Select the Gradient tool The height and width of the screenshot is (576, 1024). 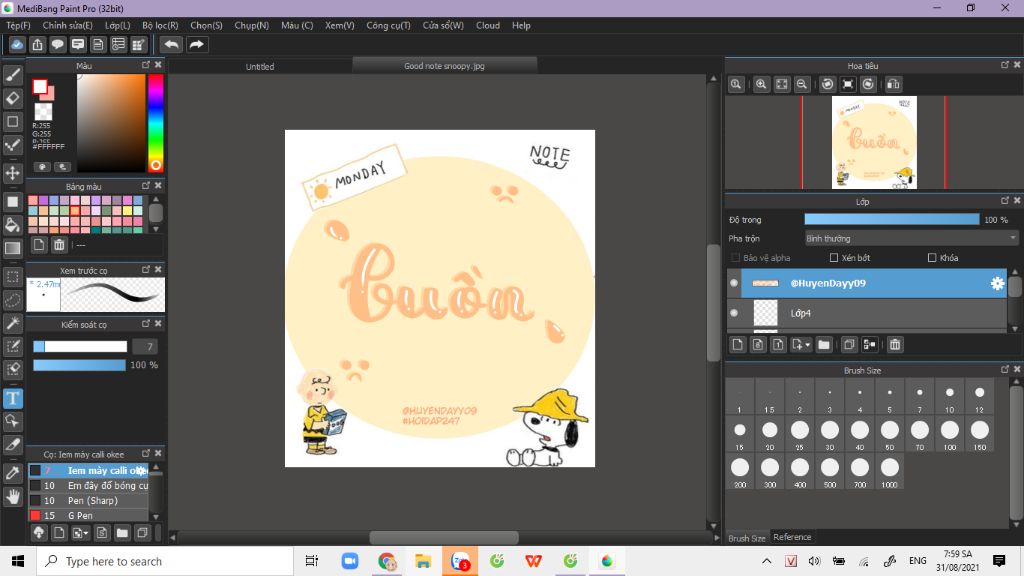[12, 248]
